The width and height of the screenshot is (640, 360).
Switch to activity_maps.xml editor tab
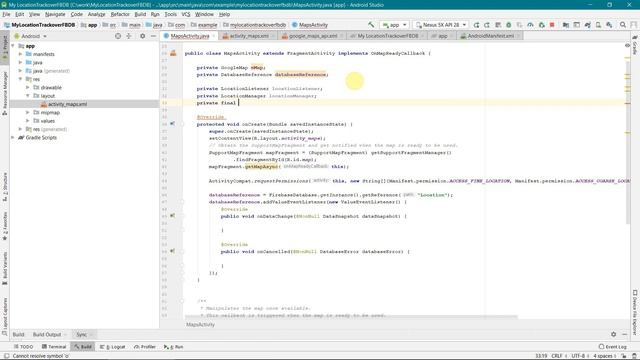(x=249, y=36)
